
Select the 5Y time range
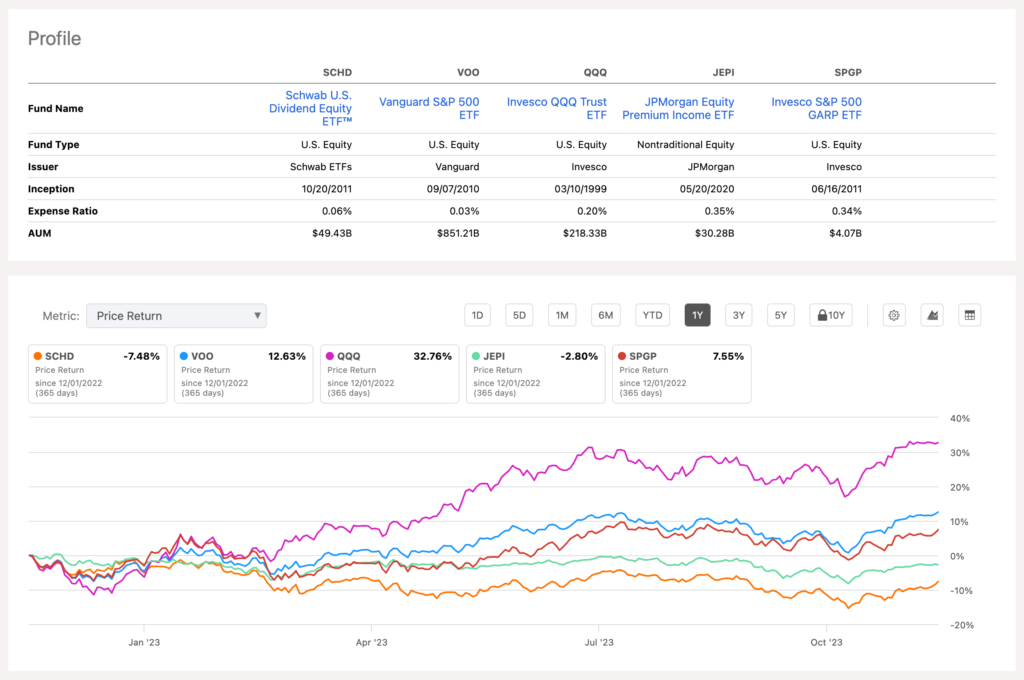coord(780,316)
